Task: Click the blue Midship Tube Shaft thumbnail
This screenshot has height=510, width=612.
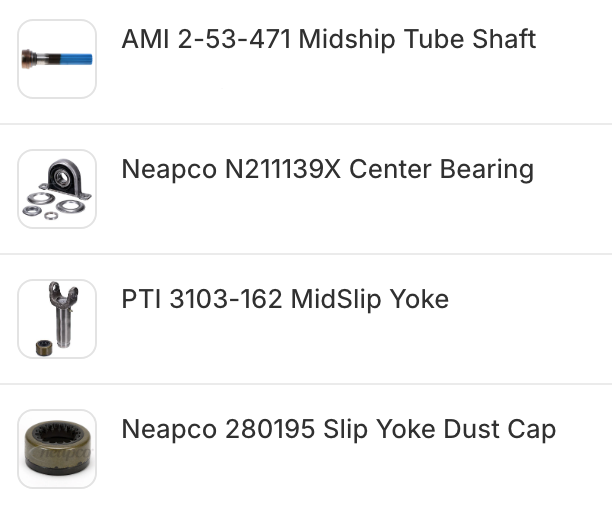Action: pos(57,59)
